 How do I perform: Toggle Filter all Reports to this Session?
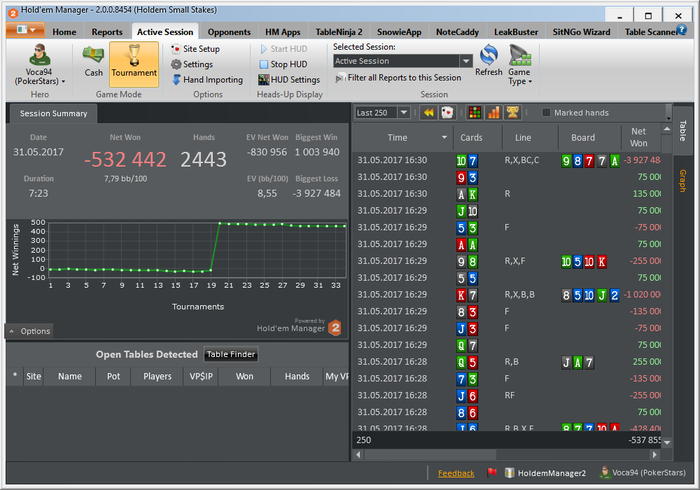(403, 78)
